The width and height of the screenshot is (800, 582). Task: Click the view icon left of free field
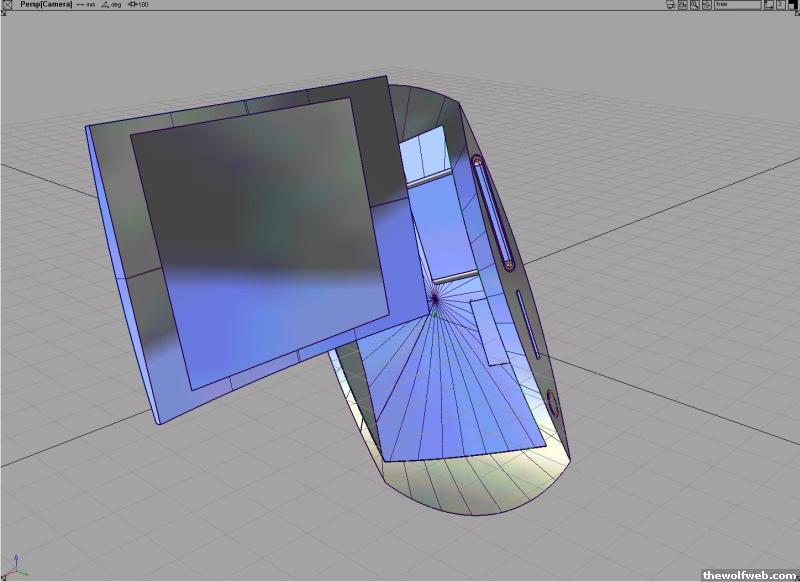pyautogui.click(x=707, y=5)
